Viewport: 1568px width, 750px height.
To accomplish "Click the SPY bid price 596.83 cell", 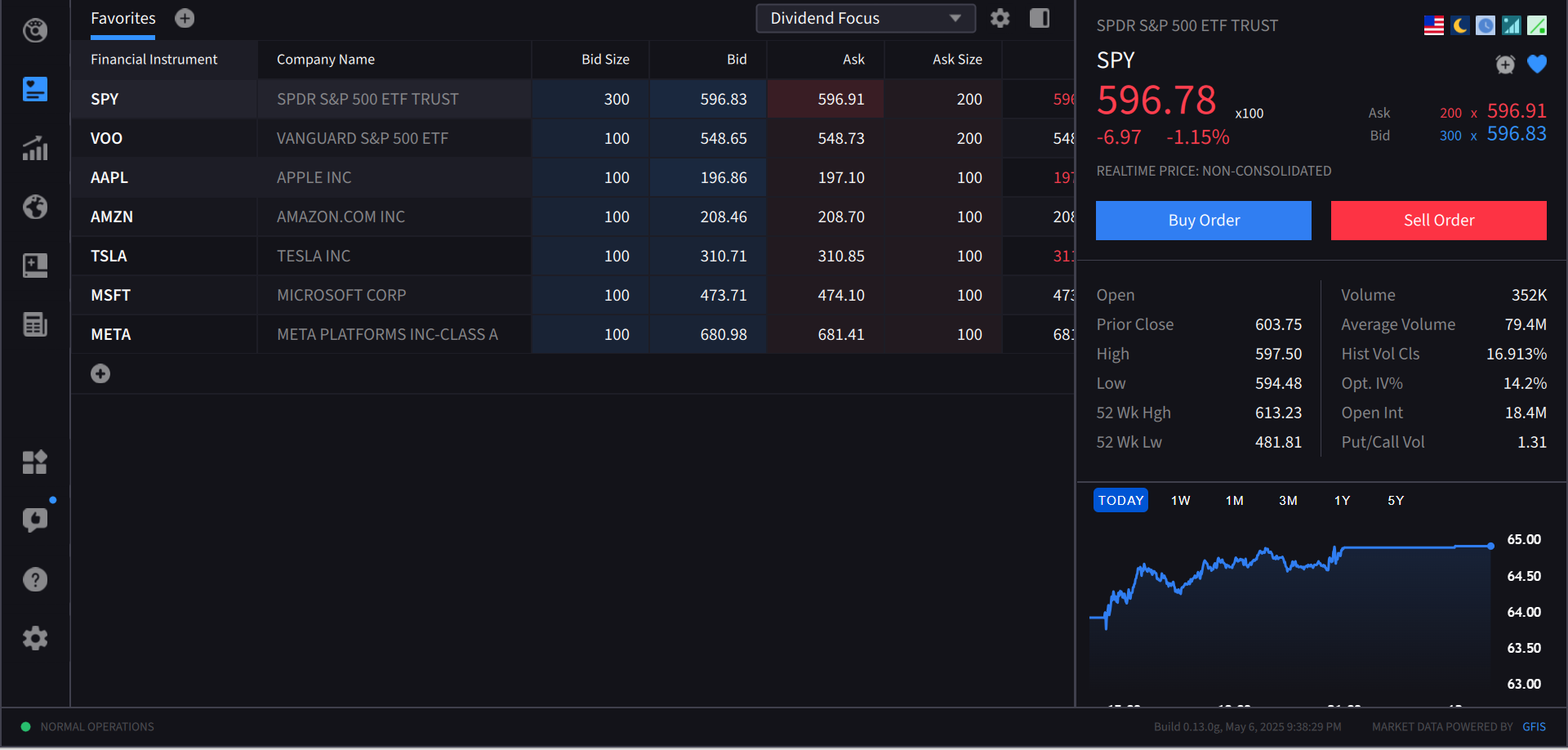I will [x=708, y=99].
